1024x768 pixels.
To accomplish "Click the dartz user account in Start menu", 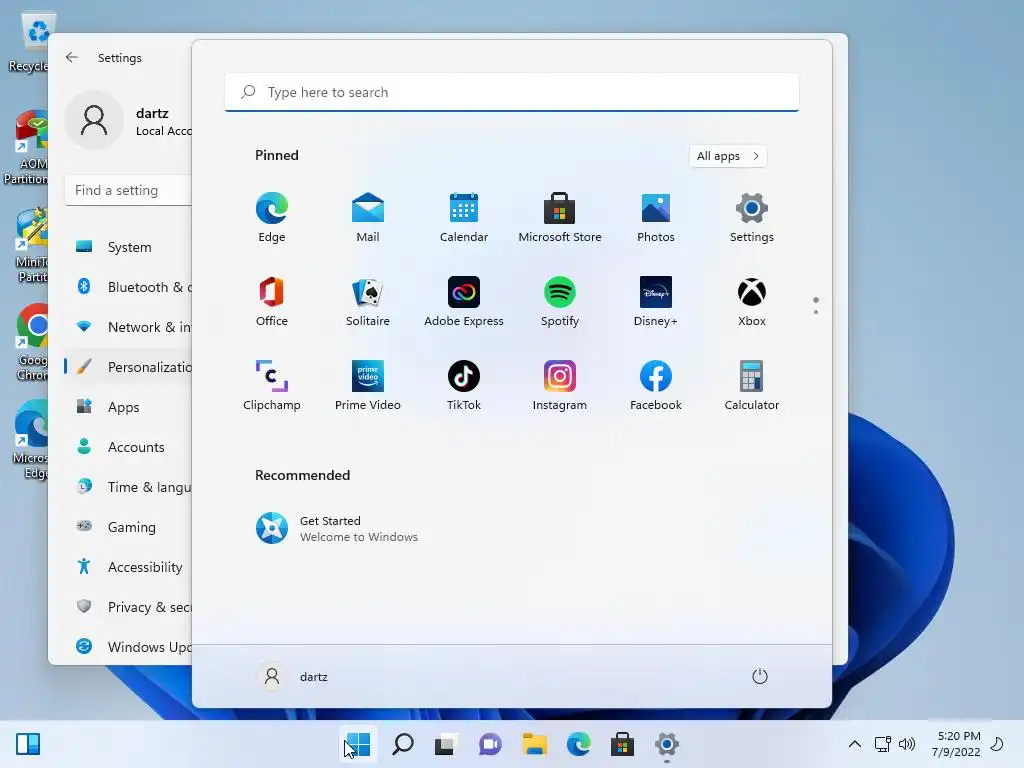I will (293, 677).
